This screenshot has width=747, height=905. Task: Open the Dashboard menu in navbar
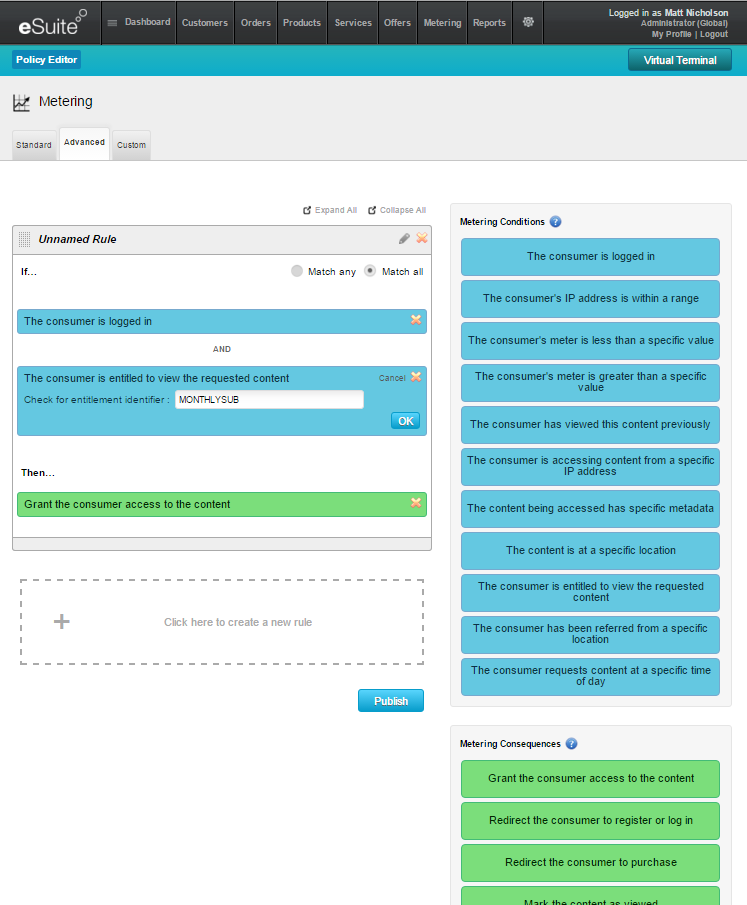139,22
